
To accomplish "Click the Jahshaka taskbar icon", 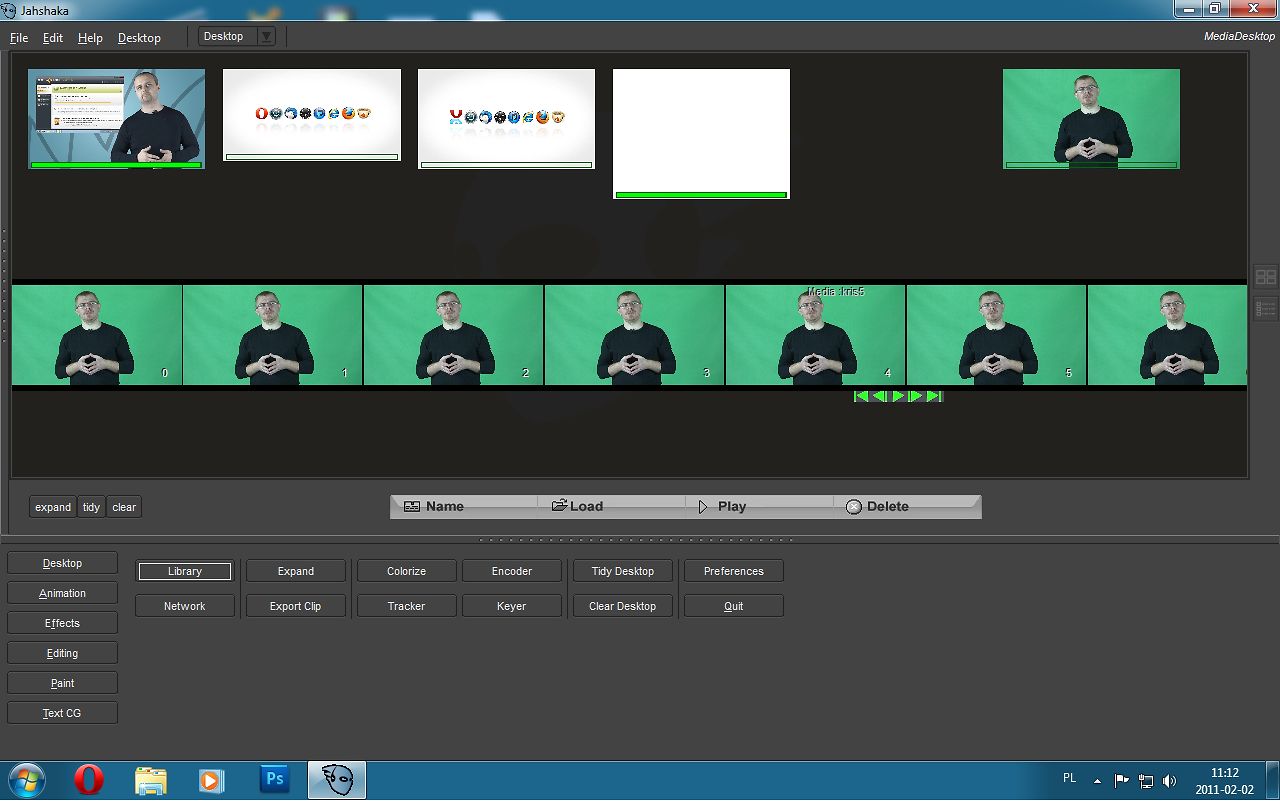I will coord(337,780).
